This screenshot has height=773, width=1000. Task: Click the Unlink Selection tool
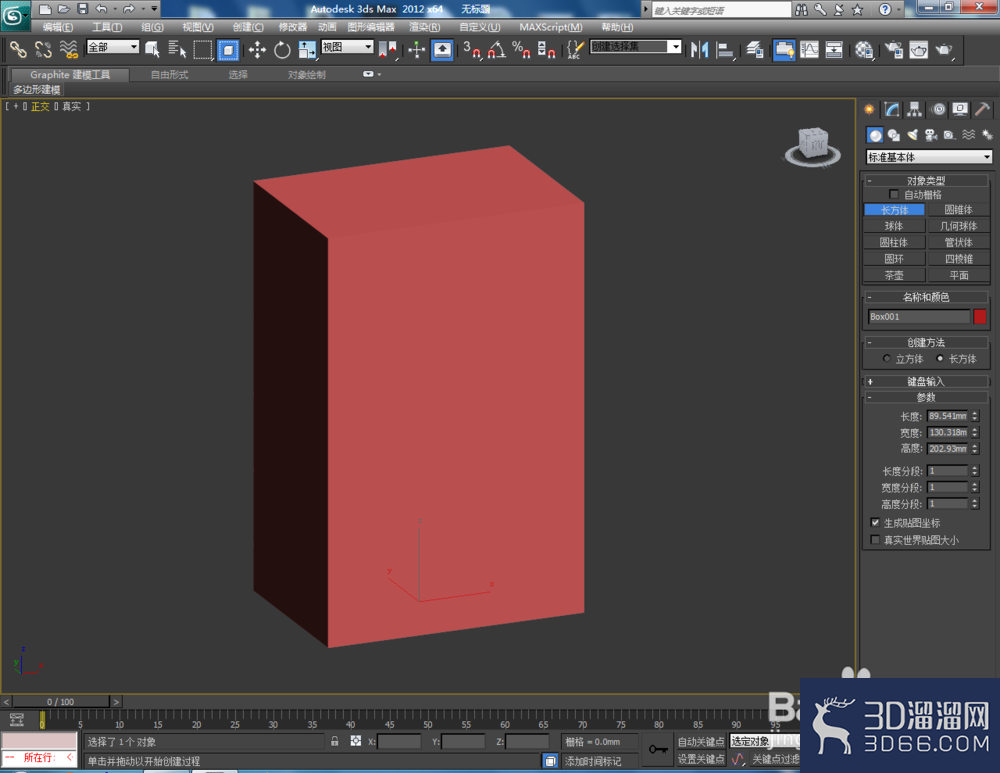[43, 50]
